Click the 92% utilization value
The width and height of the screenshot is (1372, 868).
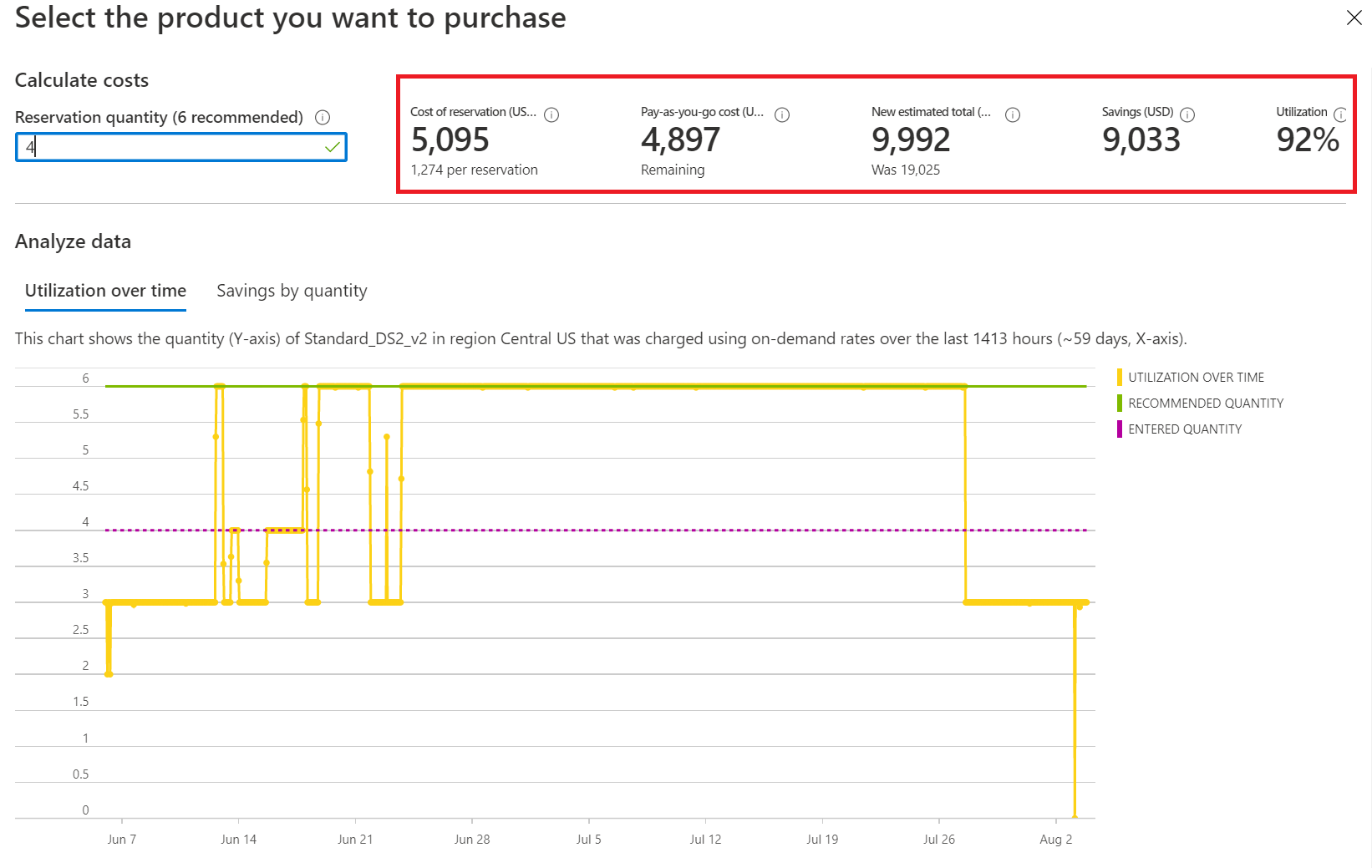(1308, 140)
